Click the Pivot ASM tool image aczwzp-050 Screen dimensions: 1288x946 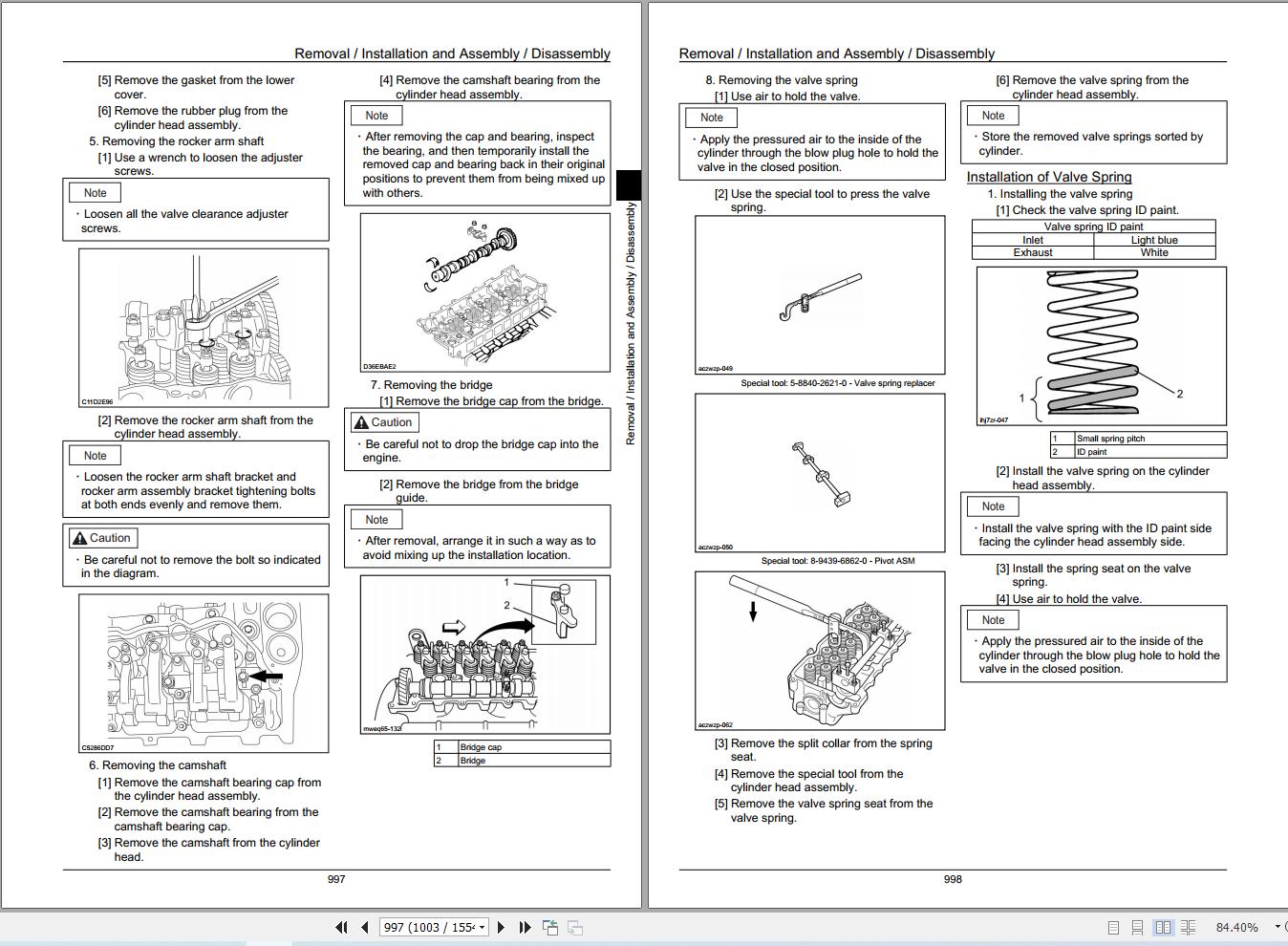pos(820,473)
